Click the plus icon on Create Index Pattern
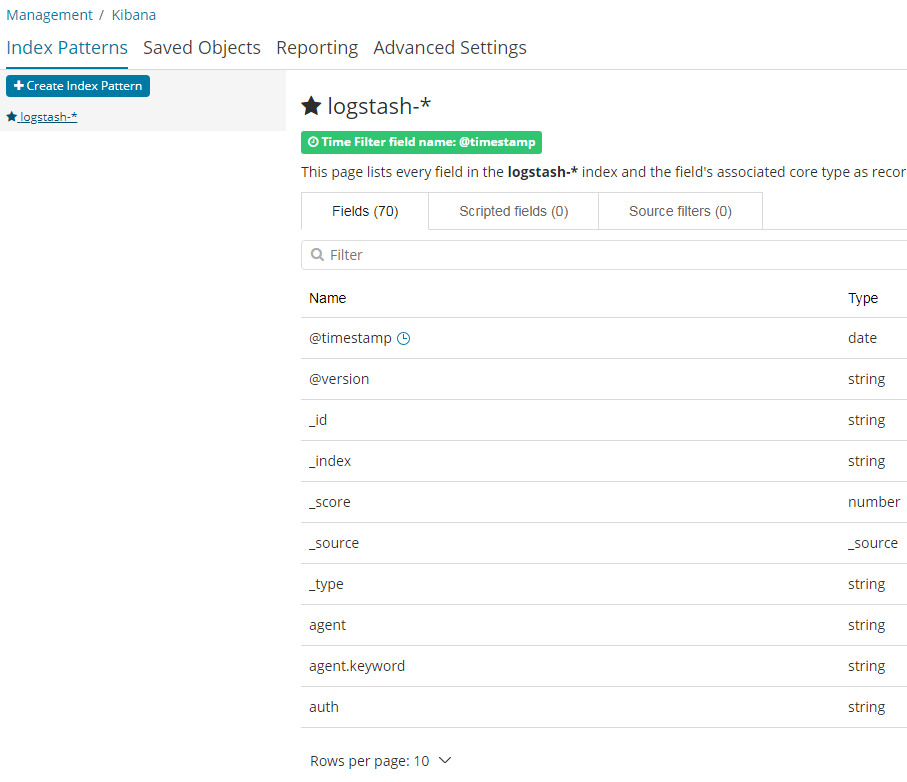Screen dimensions: 907x782 pyautogui.click(x=19, y=86)
